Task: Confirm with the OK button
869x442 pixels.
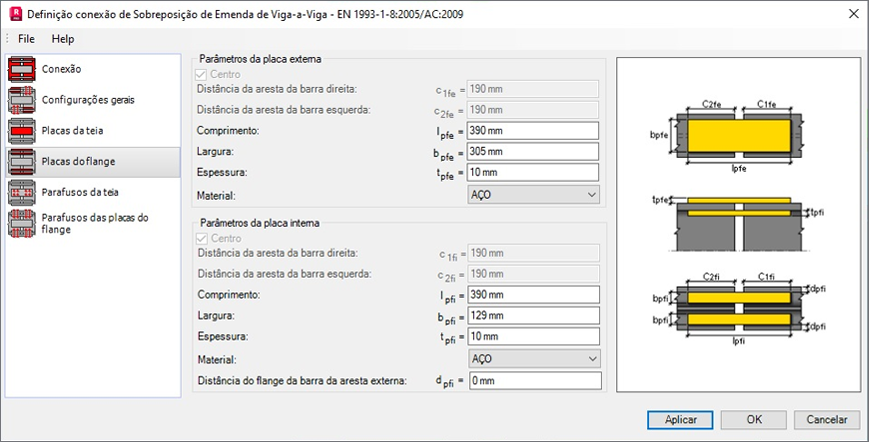Action: [x=754, y=419]
